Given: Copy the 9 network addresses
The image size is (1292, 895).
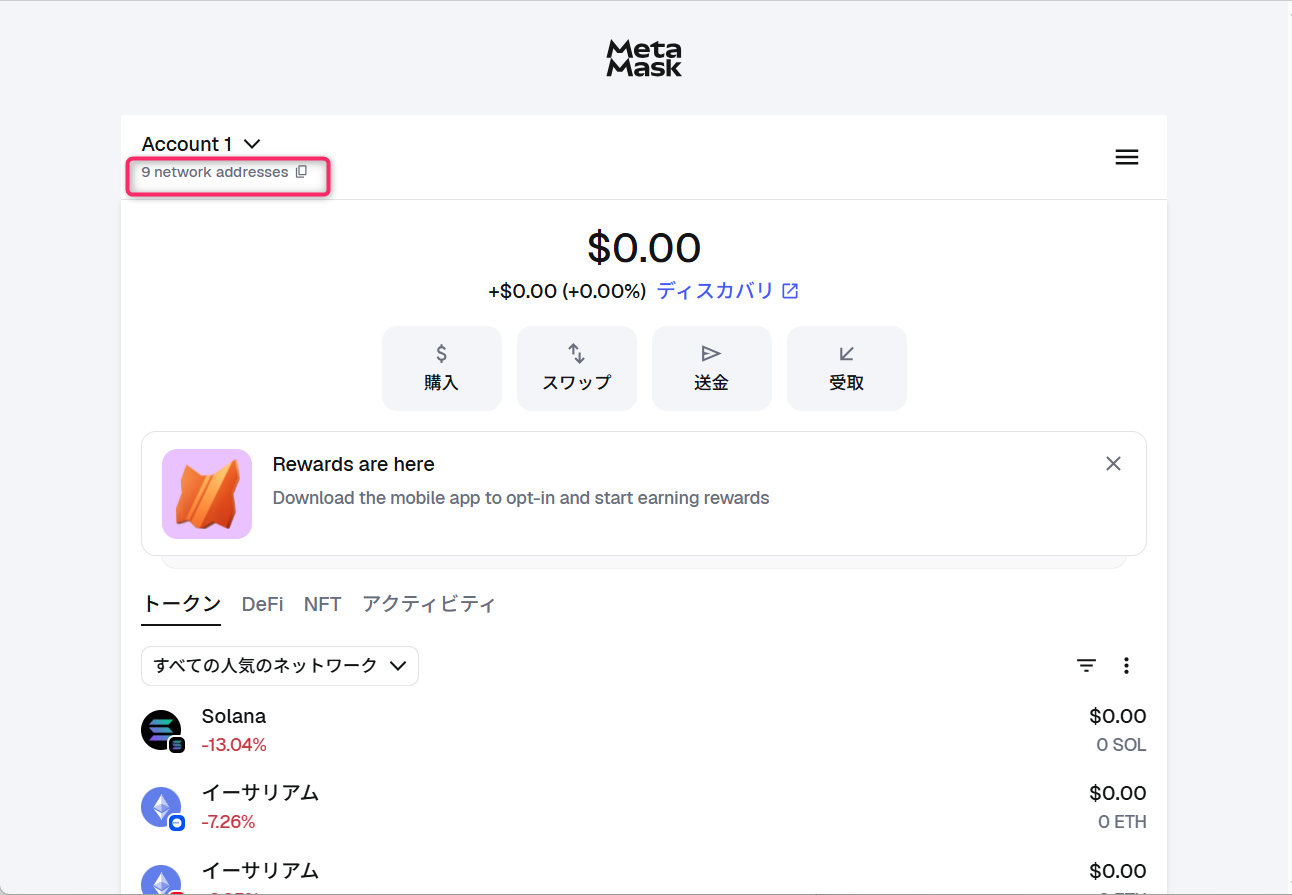Looking at the screenshot, I should 301,172.
